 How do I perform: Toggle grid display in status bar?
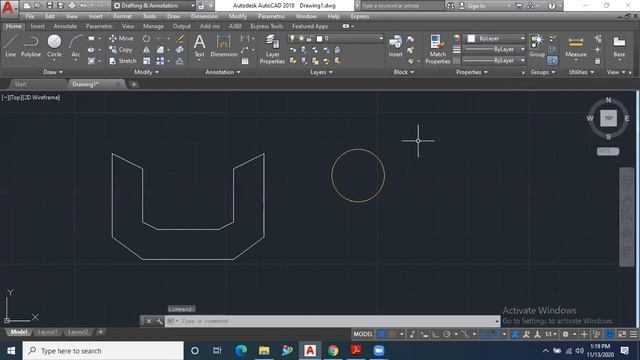point(381,334)
